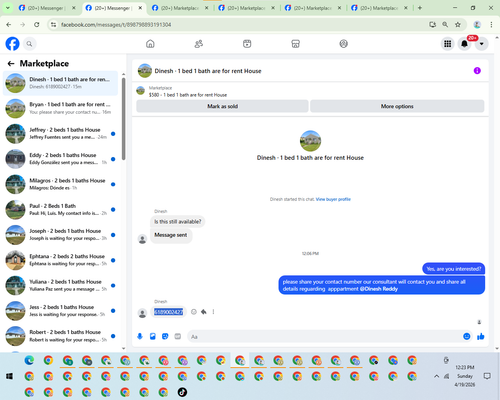
Task: Open the Reels video icon
Action: click(x=247, y=44)
